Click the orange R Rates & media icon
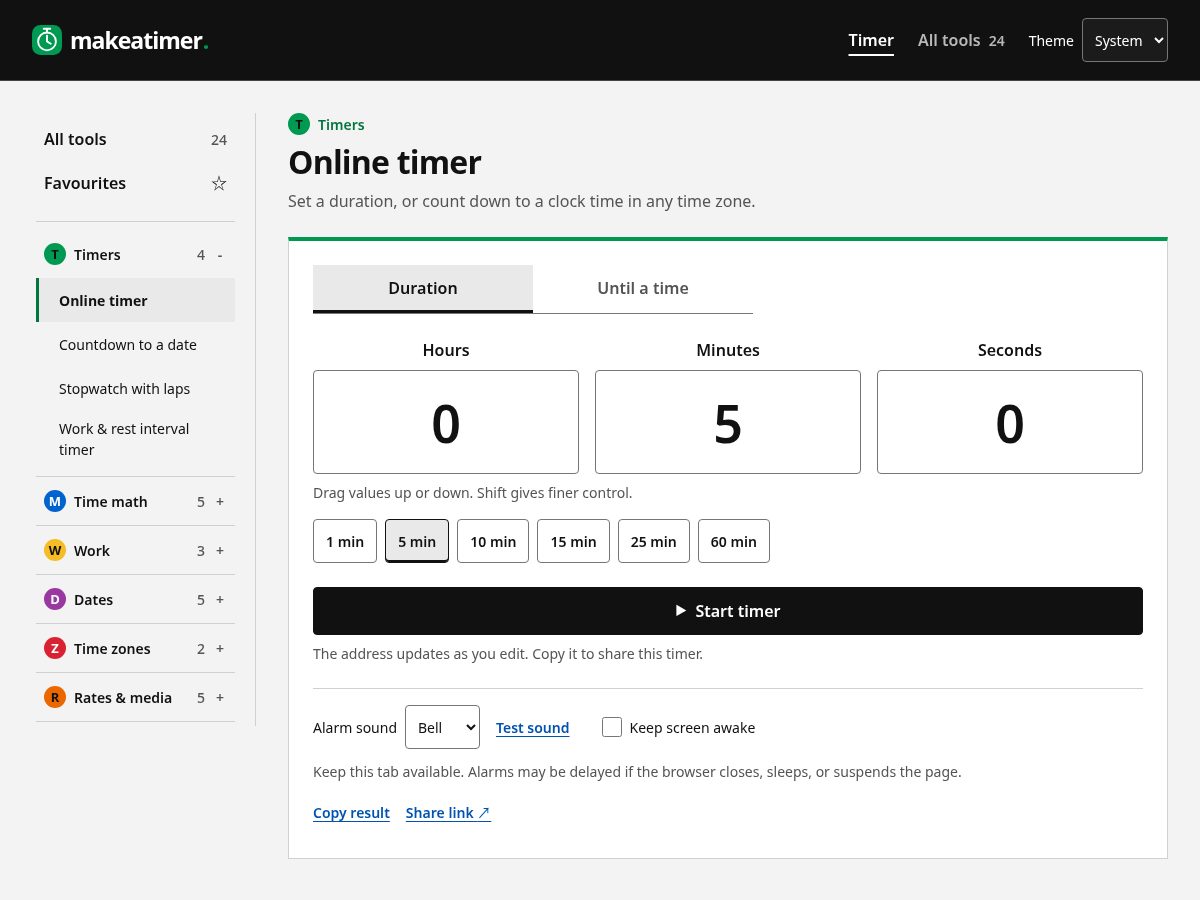The height and width of the screenshot is (900, 1200). [55, 697]
